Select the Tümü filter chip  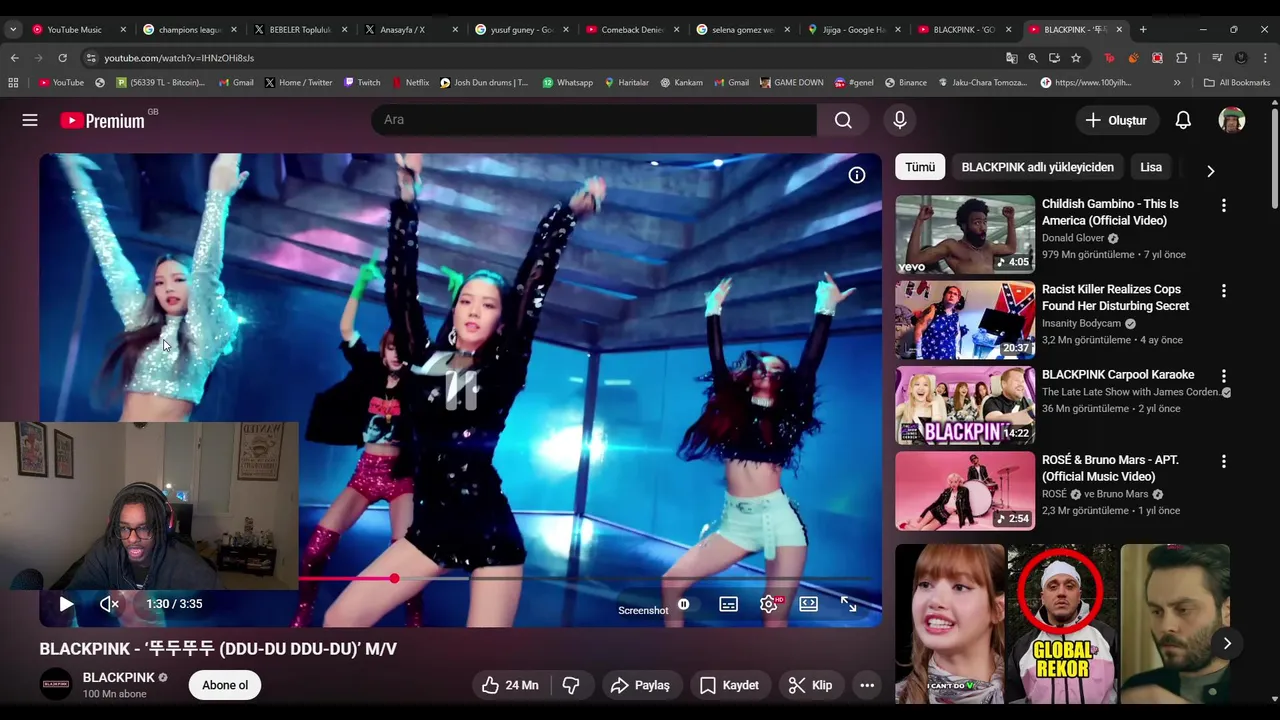(920, 167)
